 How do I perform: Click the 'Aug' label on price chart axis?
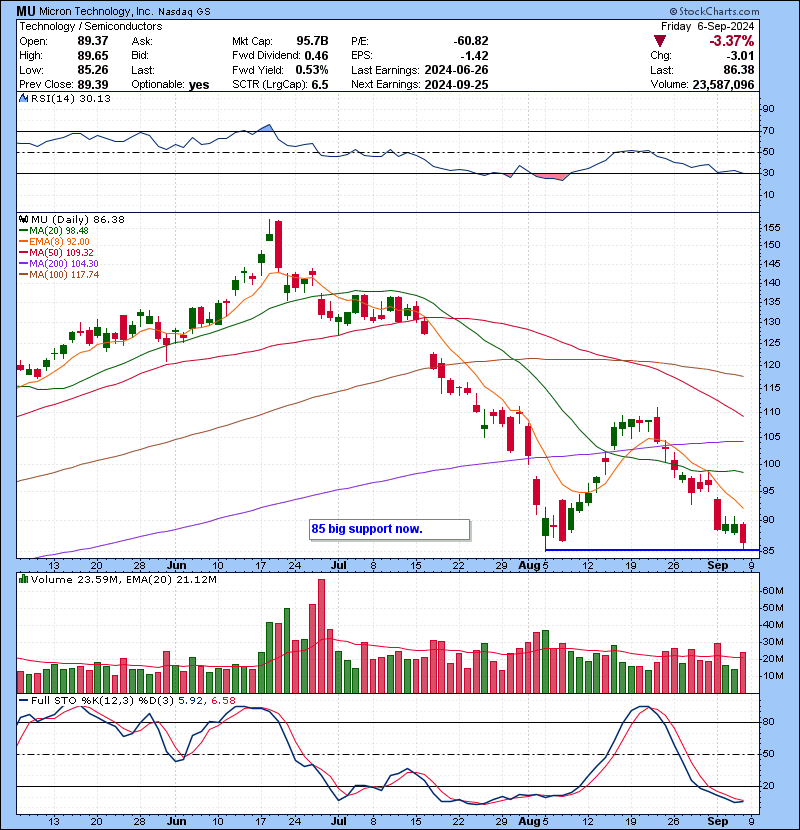pyautogui.click(x=528, y=565)
